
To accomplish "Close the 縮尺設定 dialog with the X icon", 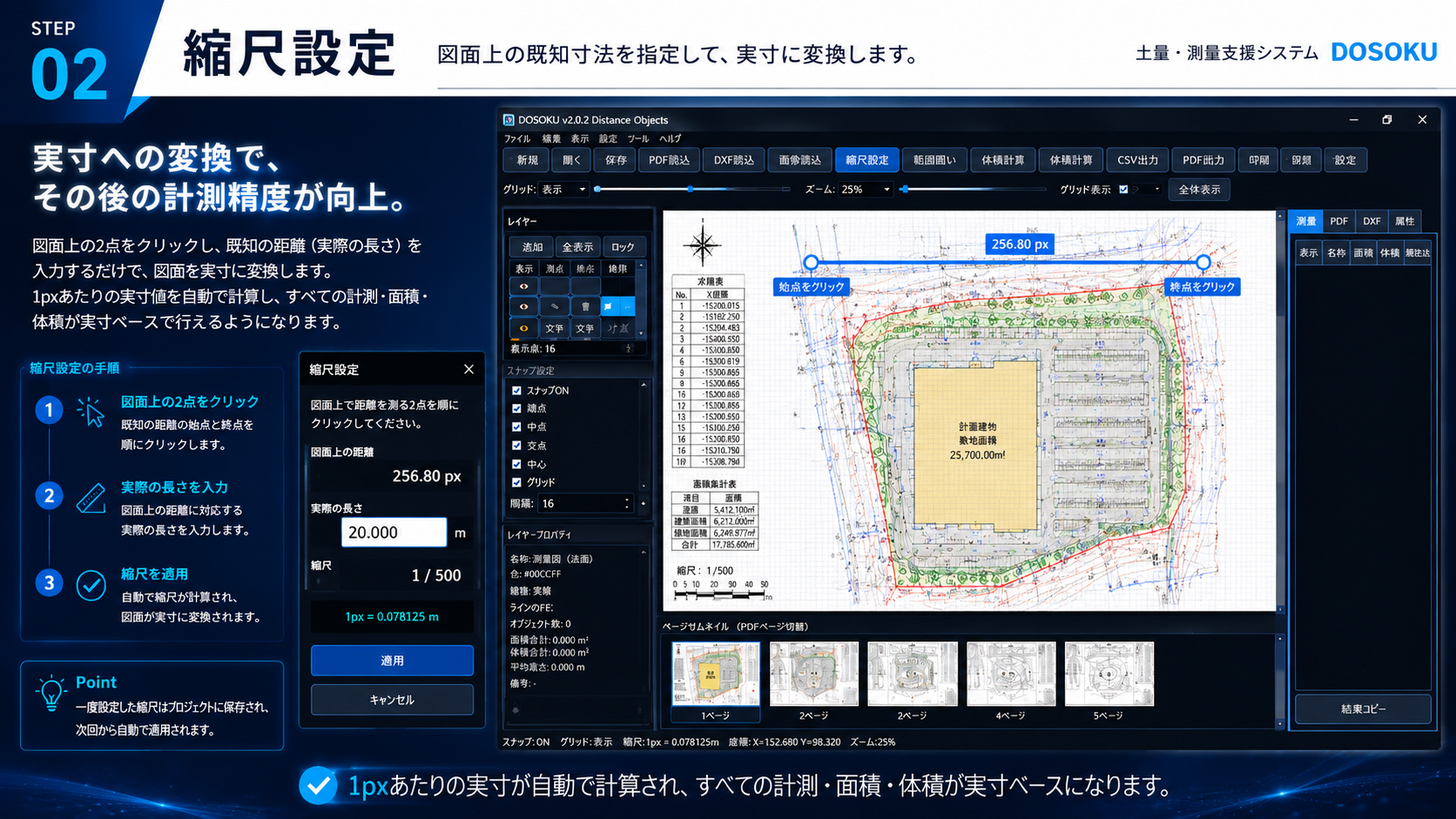I will tap(468, 369).
